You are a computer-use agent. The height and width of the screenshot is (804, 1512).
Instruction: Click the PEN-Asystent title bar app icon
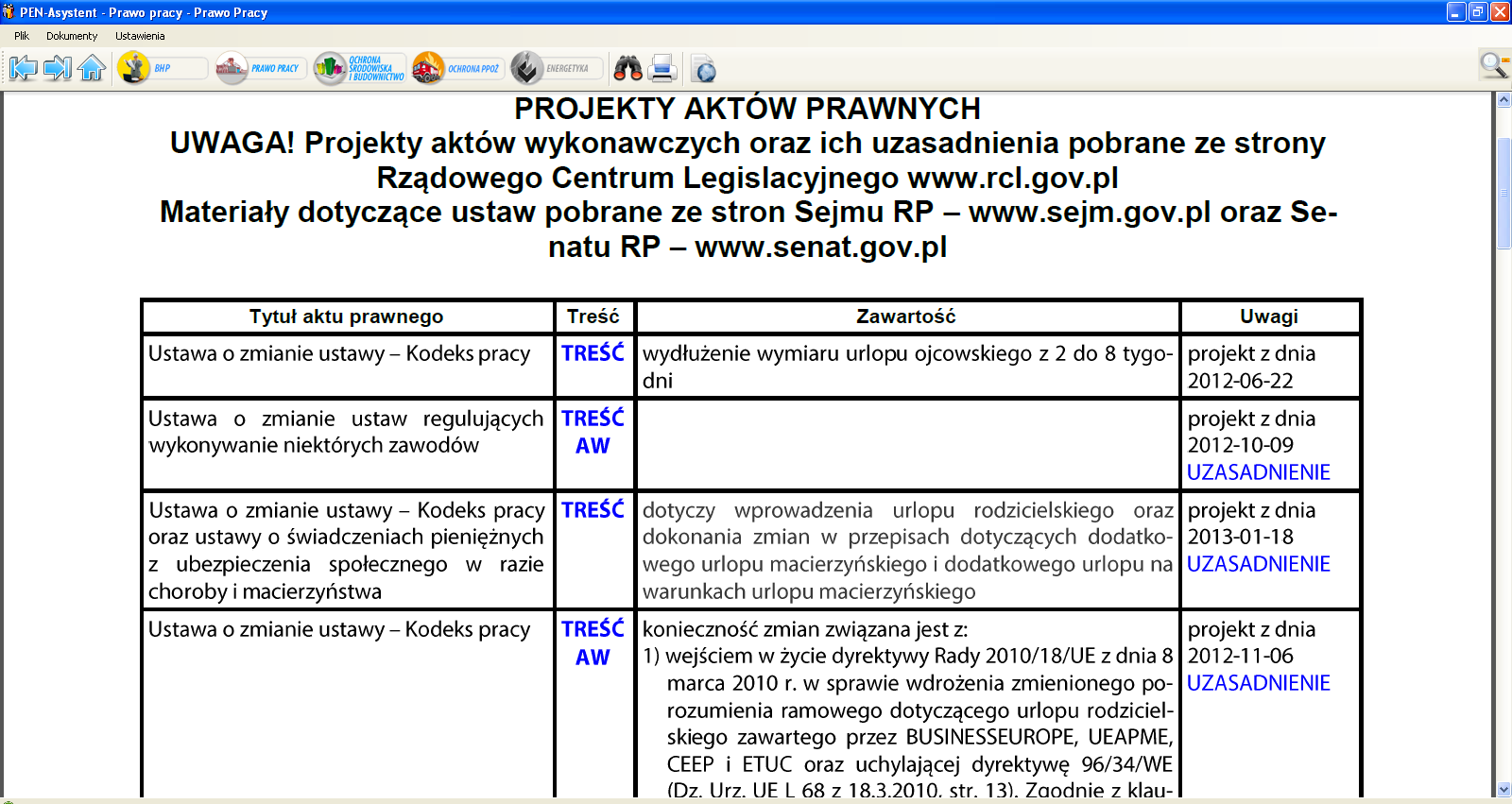click(9, 12)
